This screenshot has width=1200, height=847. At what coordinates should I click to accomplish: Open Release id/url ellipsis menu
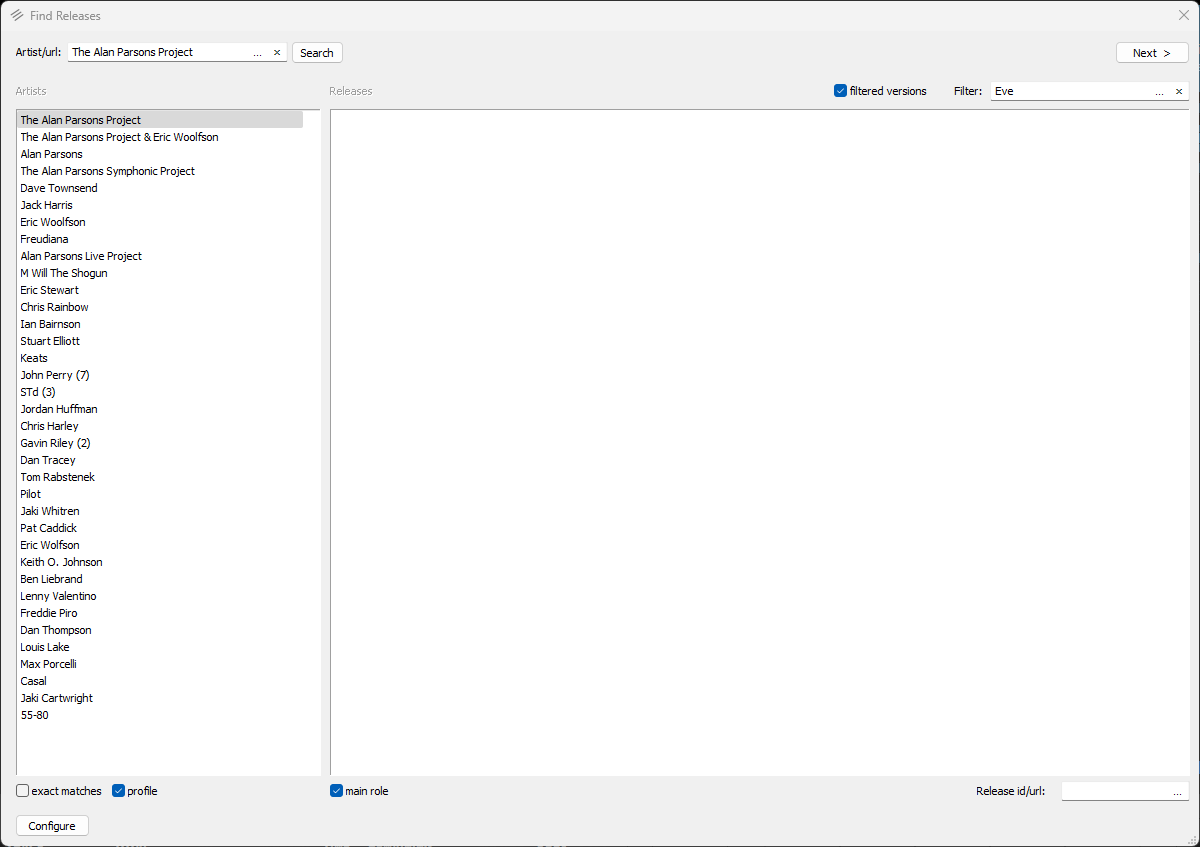pos(1178,791)
